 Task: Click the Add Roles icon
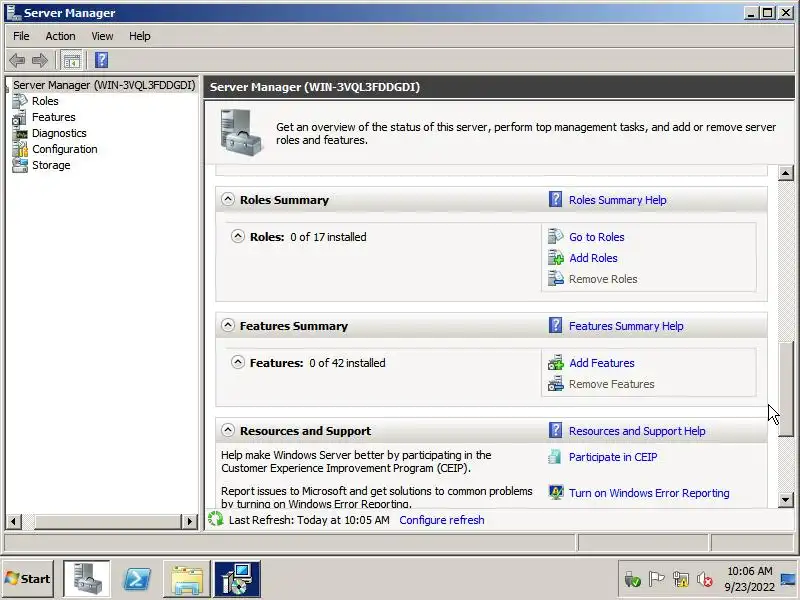click(x=555, y=258)
